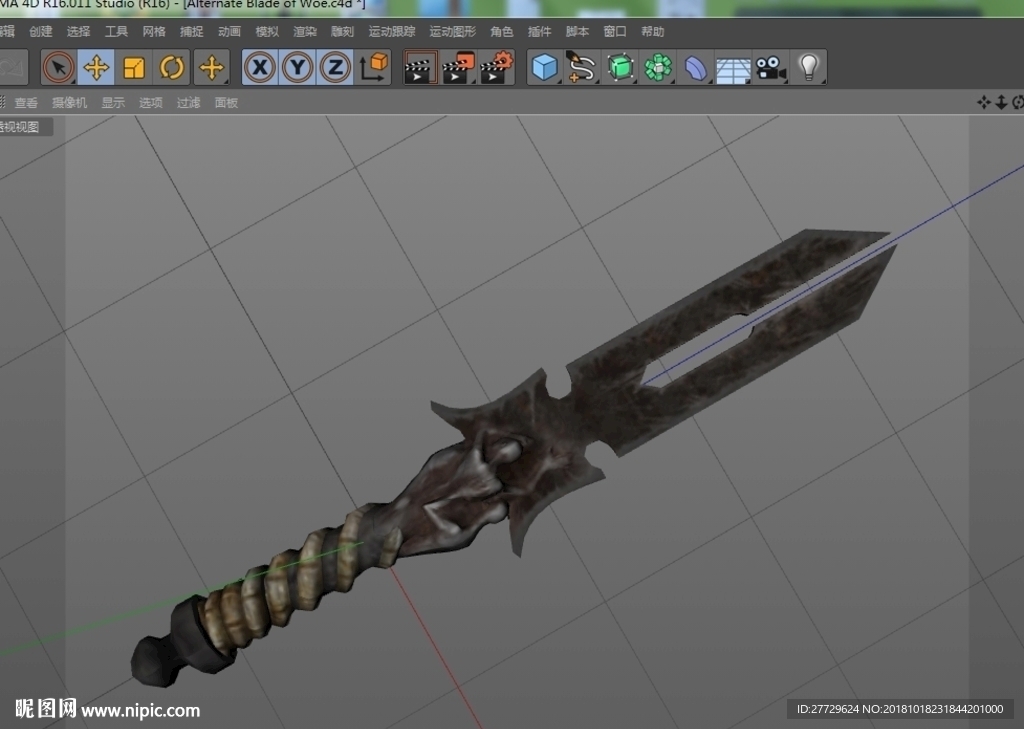Open the 渲染 (Render) menu
This screenshot has height=729, width=1024.
pyautogui.click(x=305, y=31)
